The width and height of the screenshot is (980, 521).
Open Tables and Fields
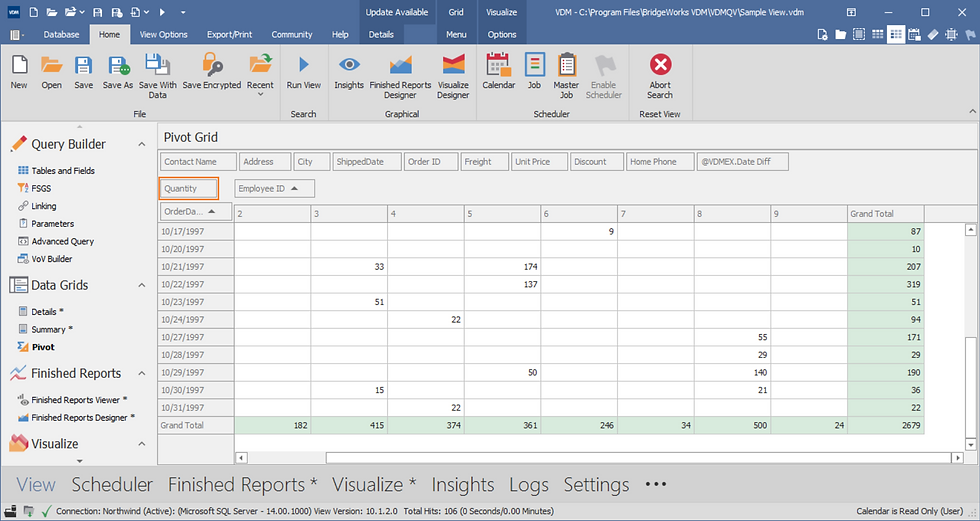tap(57, 171)
